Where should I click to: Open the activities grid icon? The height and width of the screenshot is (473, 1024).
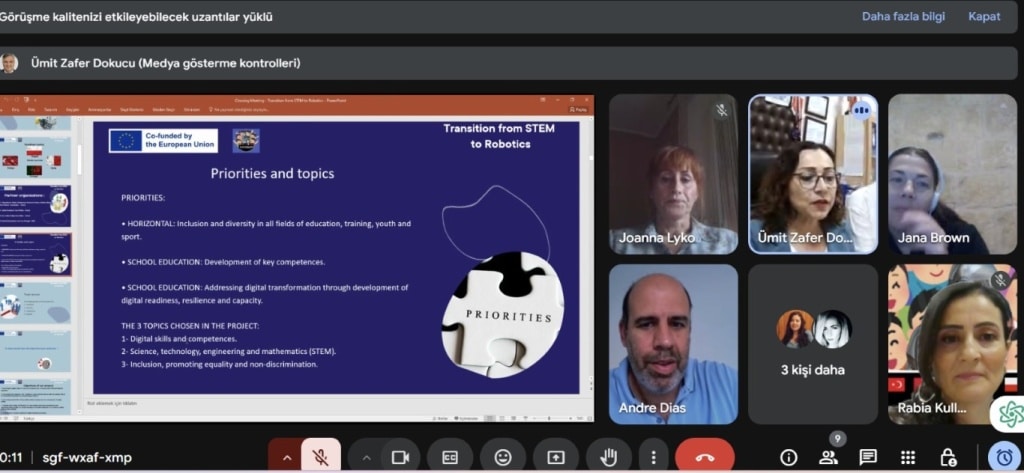click(x=908, y=457)
